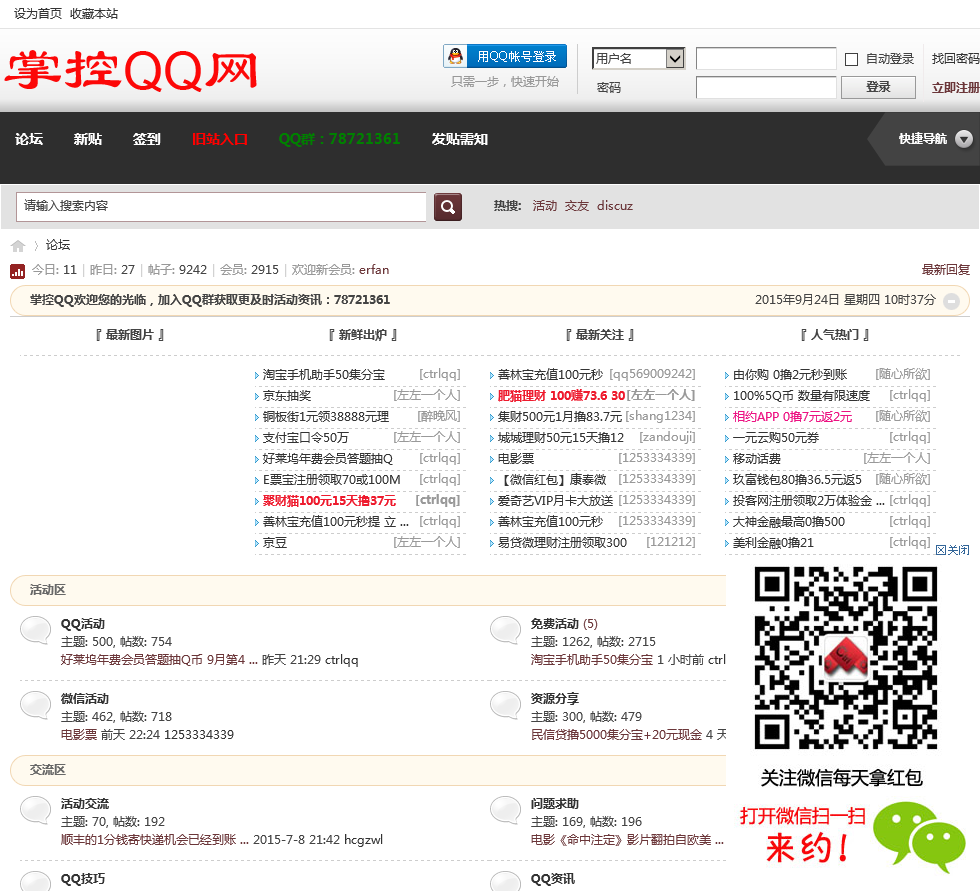Click the 用QQ帐号登录 button
980x891 pixels.
[x=505, y=56]
